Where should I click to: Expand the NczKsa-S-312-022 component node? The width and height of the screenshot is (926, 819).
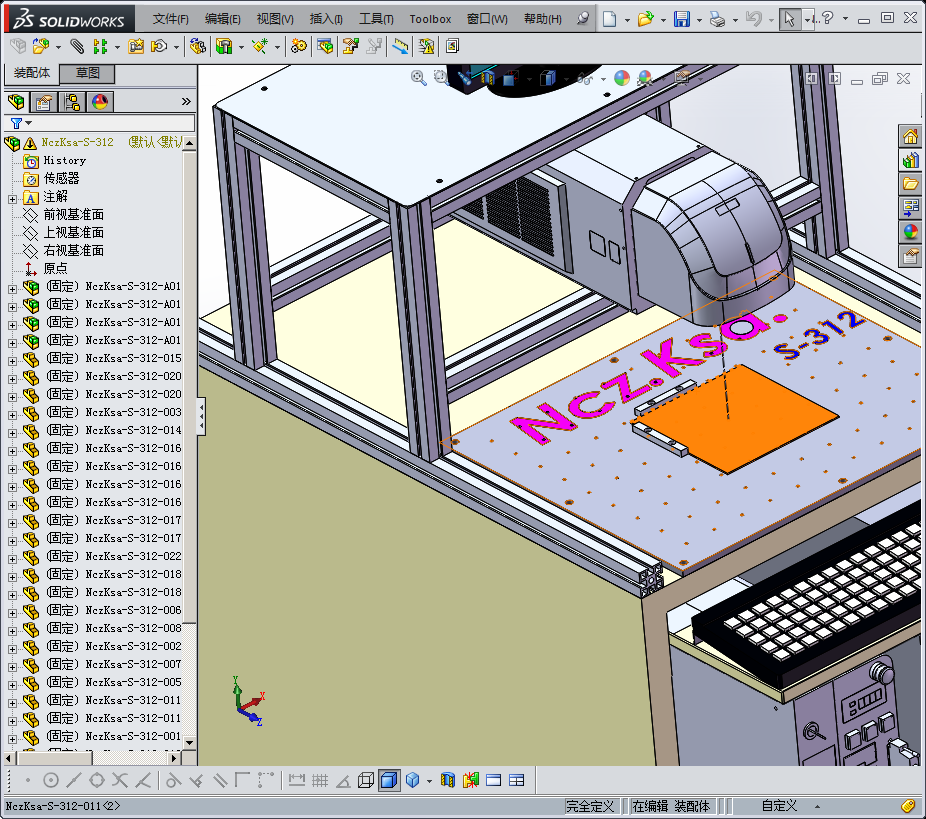click(x=12, y=559)
